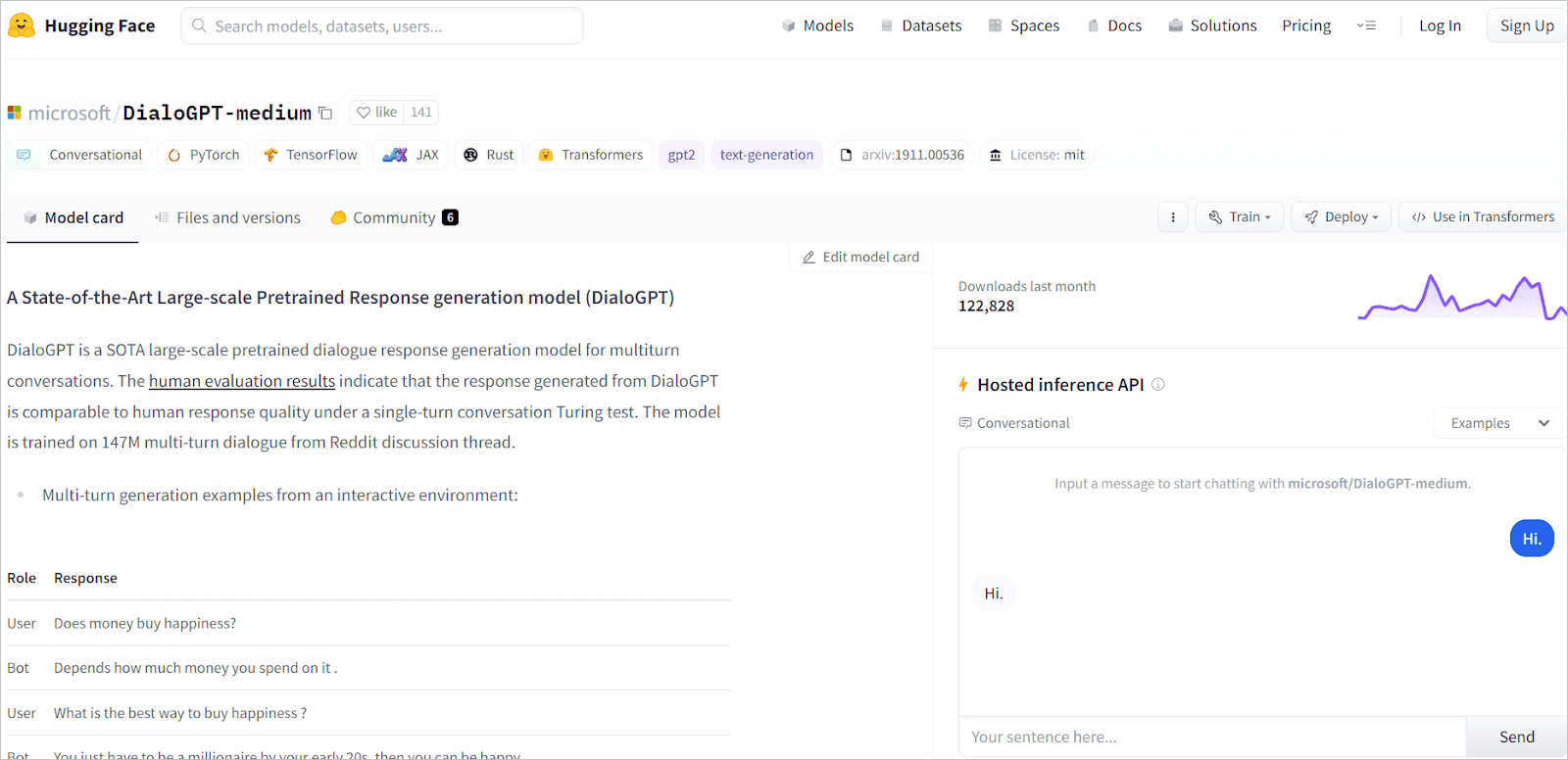
Task: Click the pencil Edit model card icon
Action: coord(809,258)
